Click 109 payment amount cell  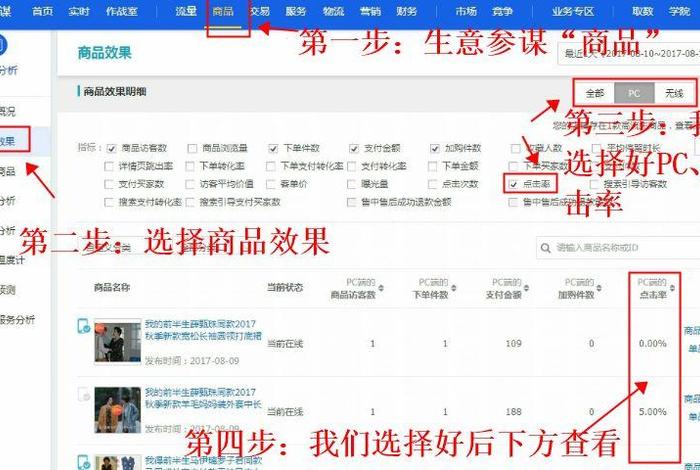click(x=513, y=344)
